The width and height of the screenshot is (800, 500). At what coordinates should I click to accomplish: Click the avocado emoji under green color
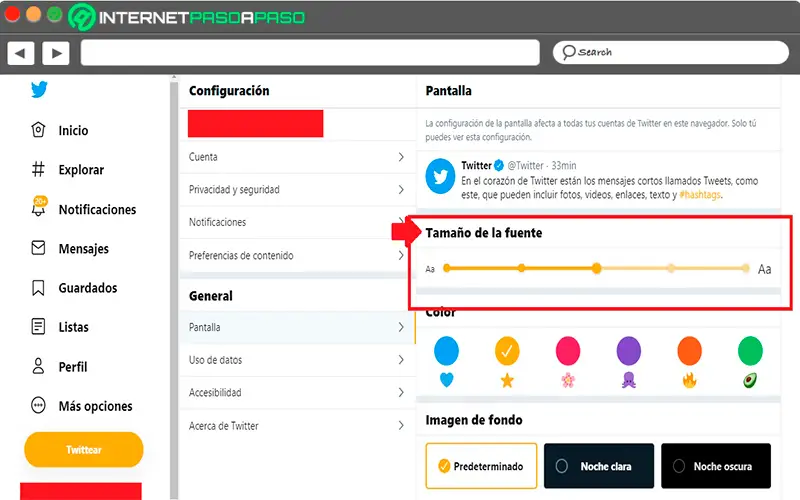click(750, 380)
